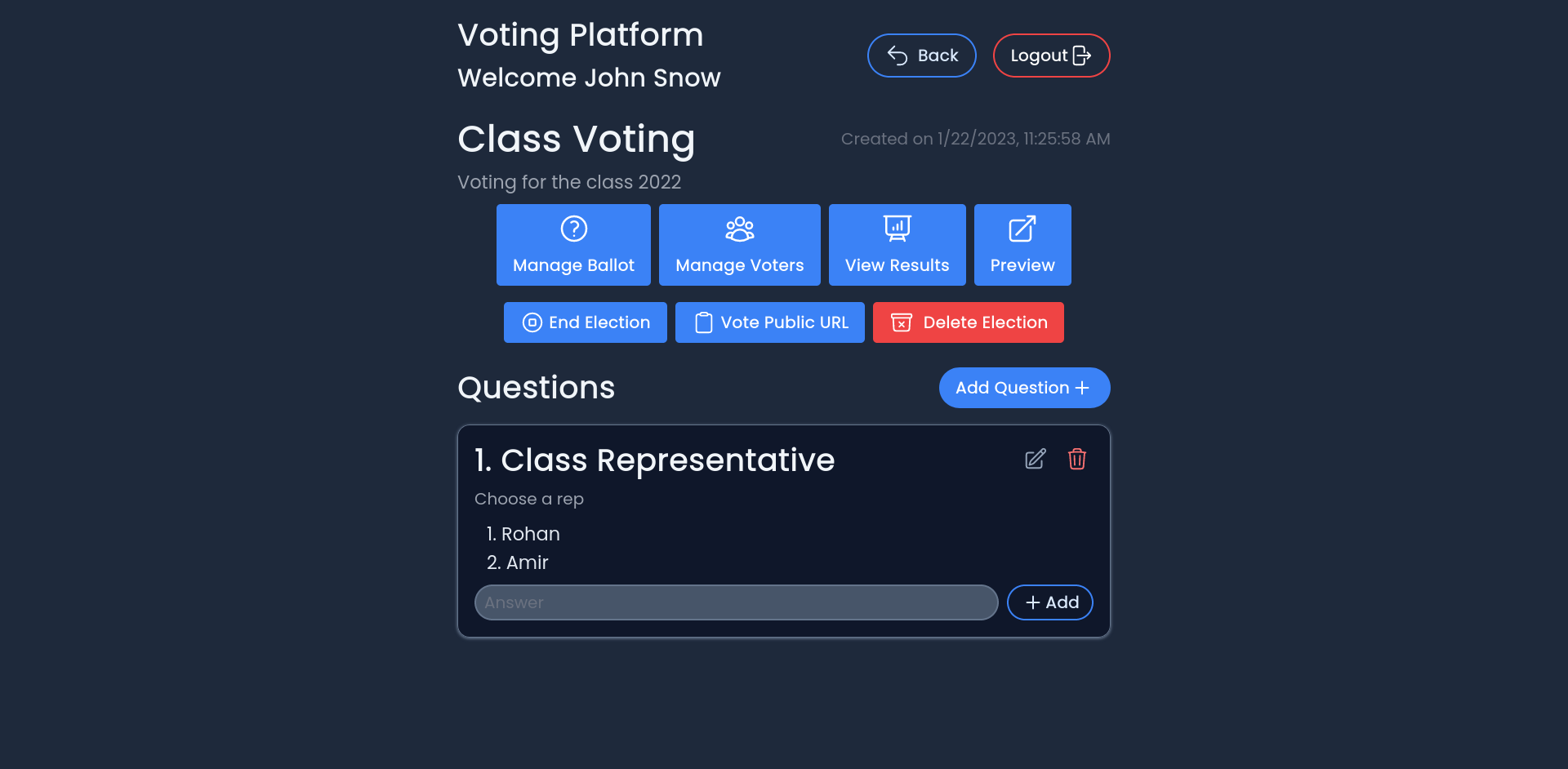Screen dimensions: 1568x769
Task: Focus the Answer input field
Action: tap(736, 602)
